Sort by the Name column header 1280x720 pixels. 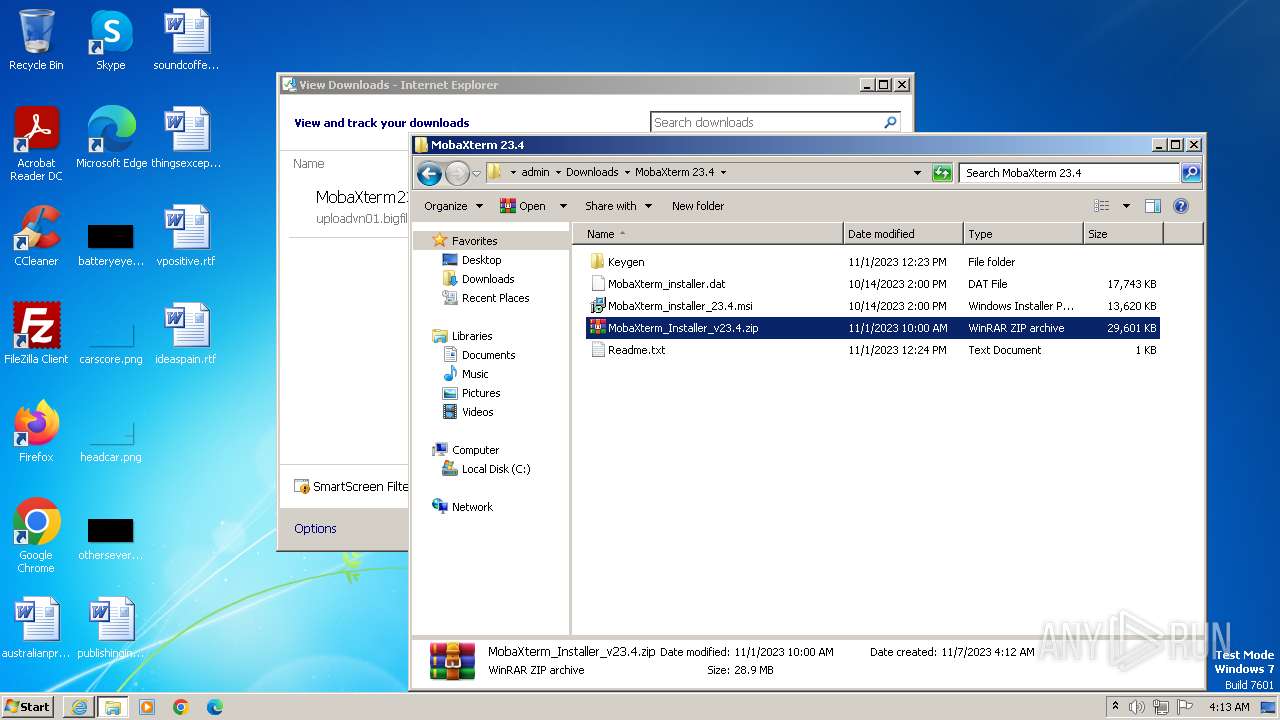coord(708,234)
